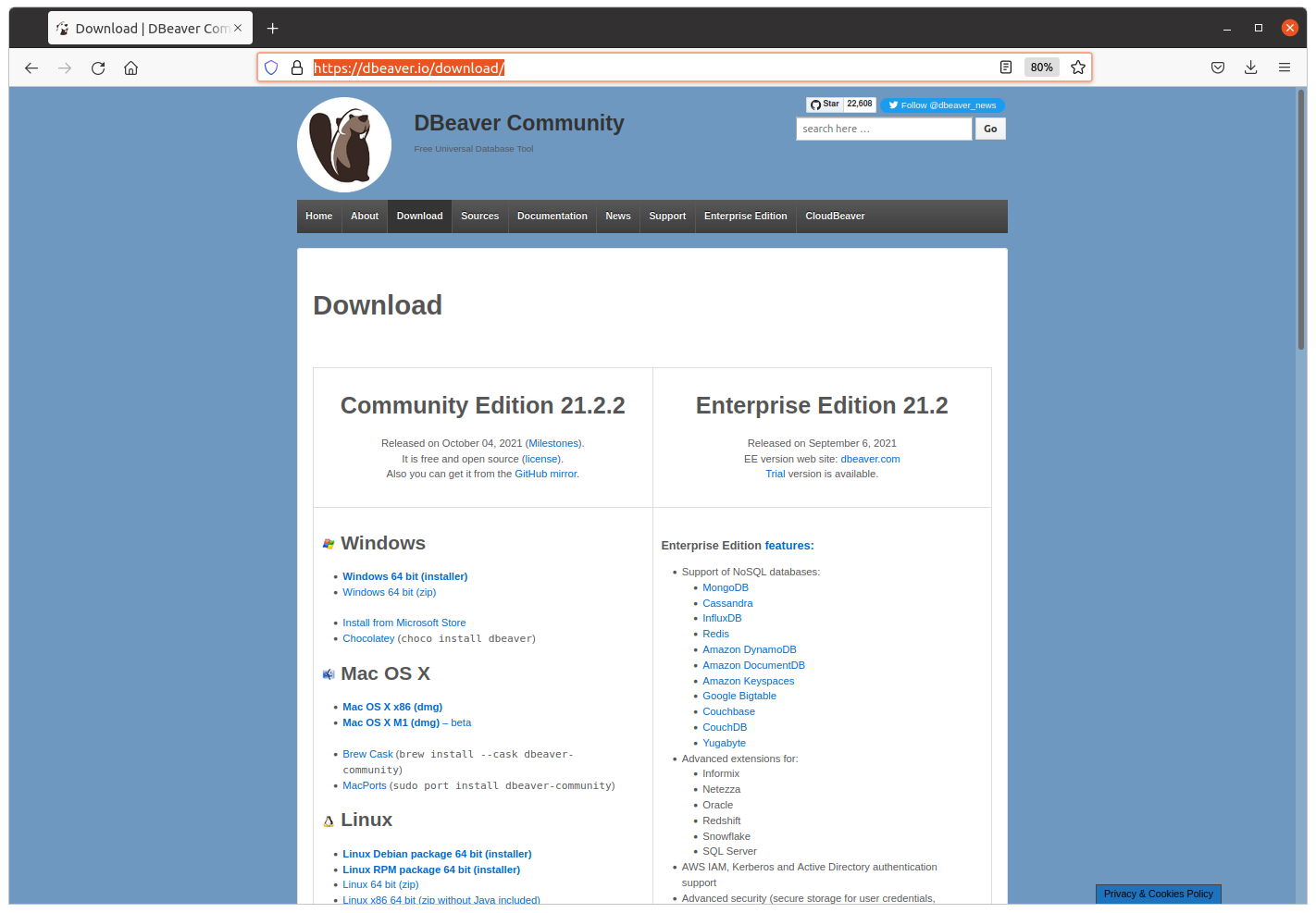Open tracking protection shield icon
1316x913 pixels.
(271, 68)
